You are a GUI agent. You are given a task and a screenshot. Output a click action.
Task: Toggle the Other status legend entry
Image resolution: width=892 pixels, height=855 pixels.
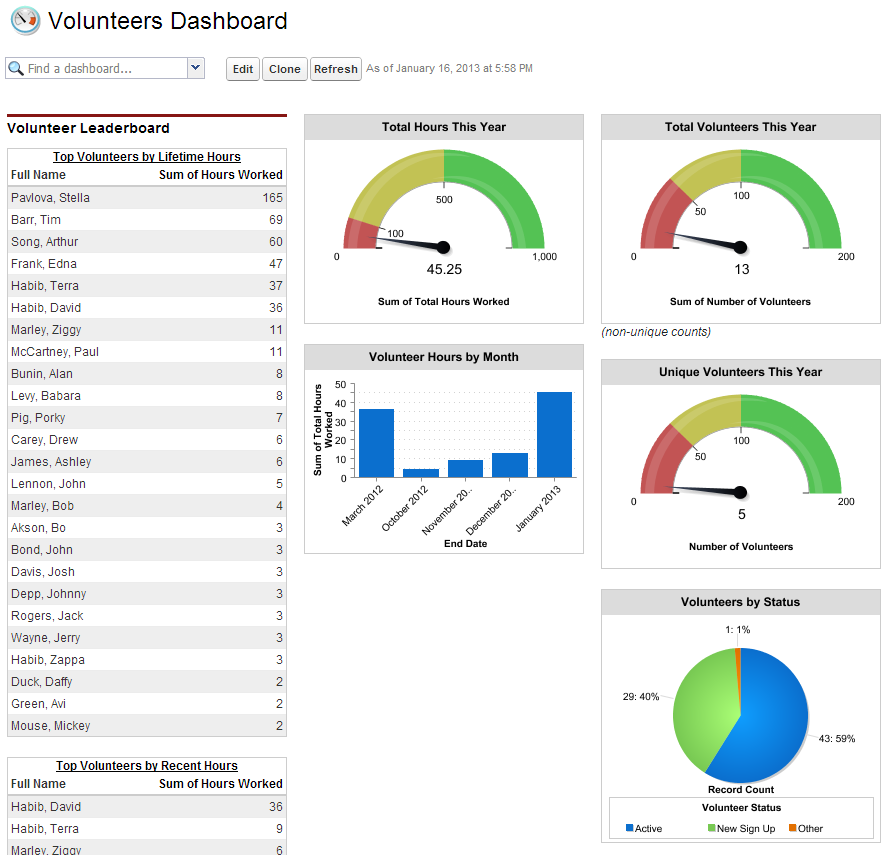coord(804,827)
